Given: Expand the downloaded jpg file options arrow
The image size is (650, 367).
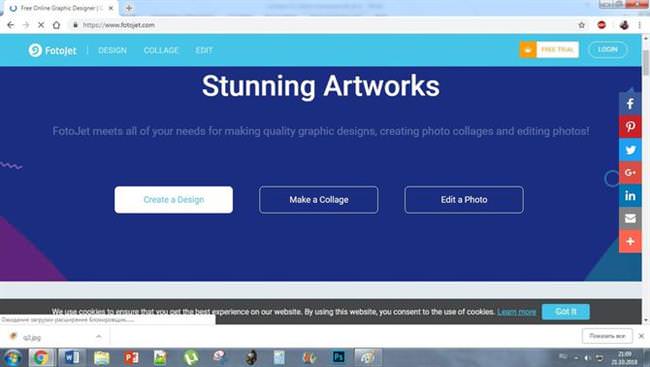Looking at the screenshot, I should (x=99, y=337).
